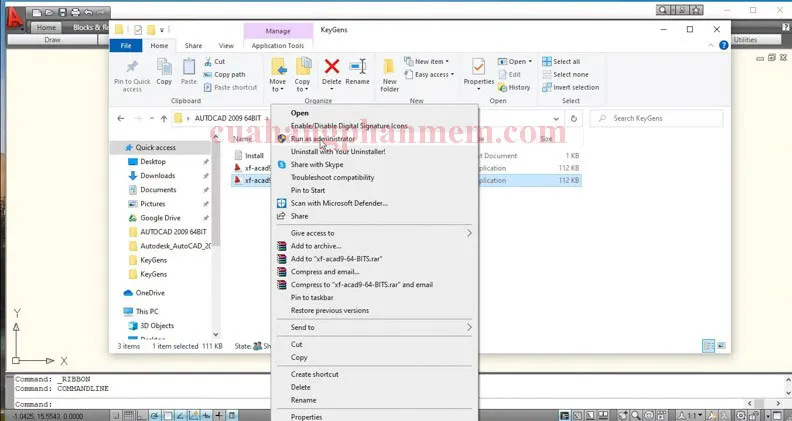792x421 pixels.
Task: Click the Copy to icon
Action: [303, 67]
